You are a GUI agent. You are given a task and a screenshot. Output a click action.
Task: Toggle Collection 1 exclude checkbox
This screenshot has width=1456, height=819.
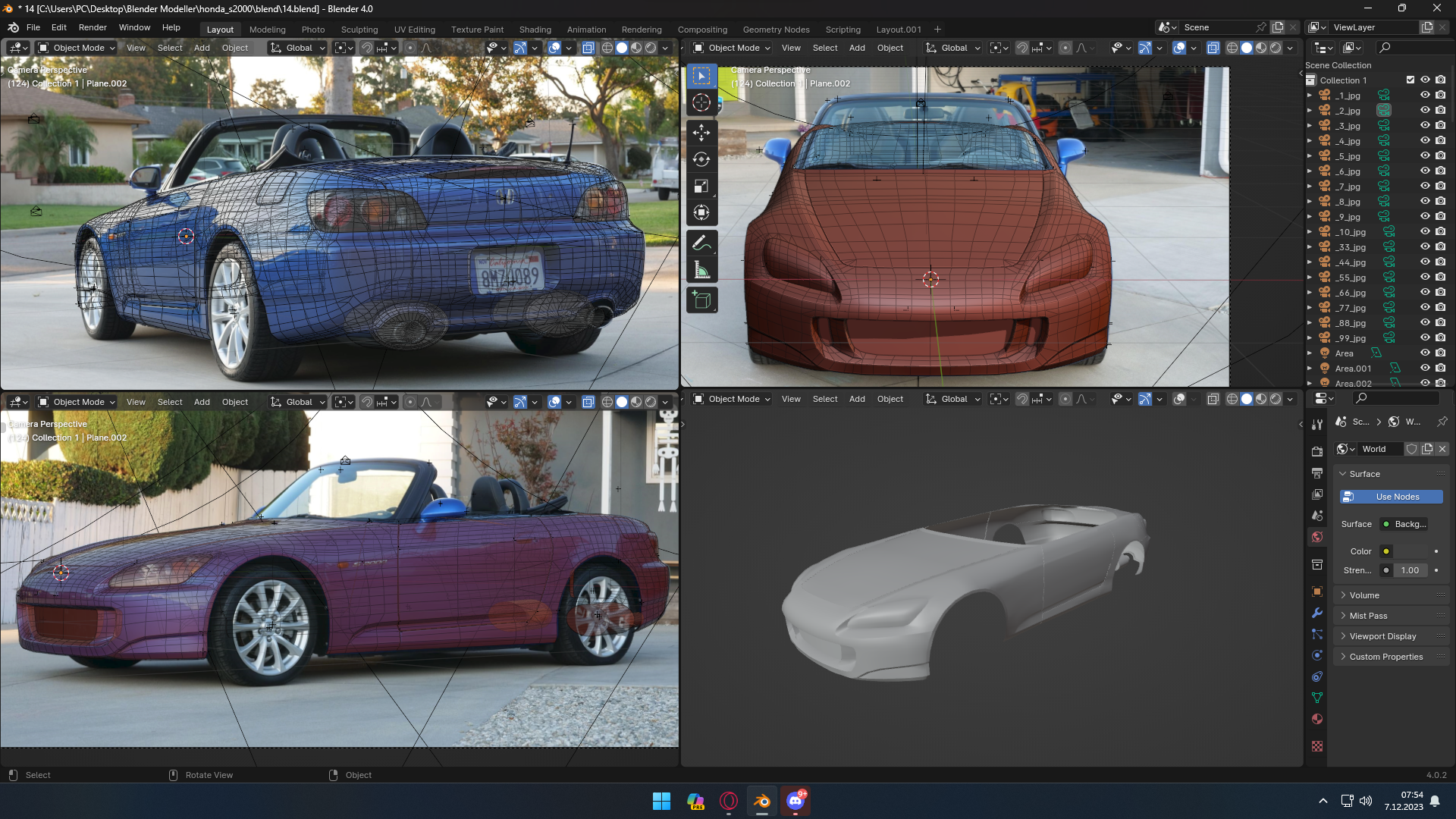[x=1410, y=80]
